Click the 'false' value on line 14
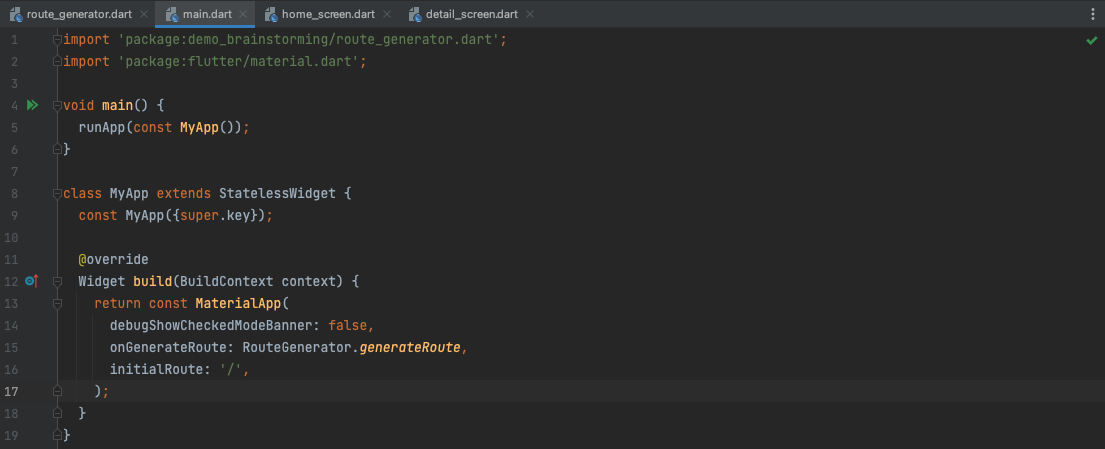 (x=347, y=325)
